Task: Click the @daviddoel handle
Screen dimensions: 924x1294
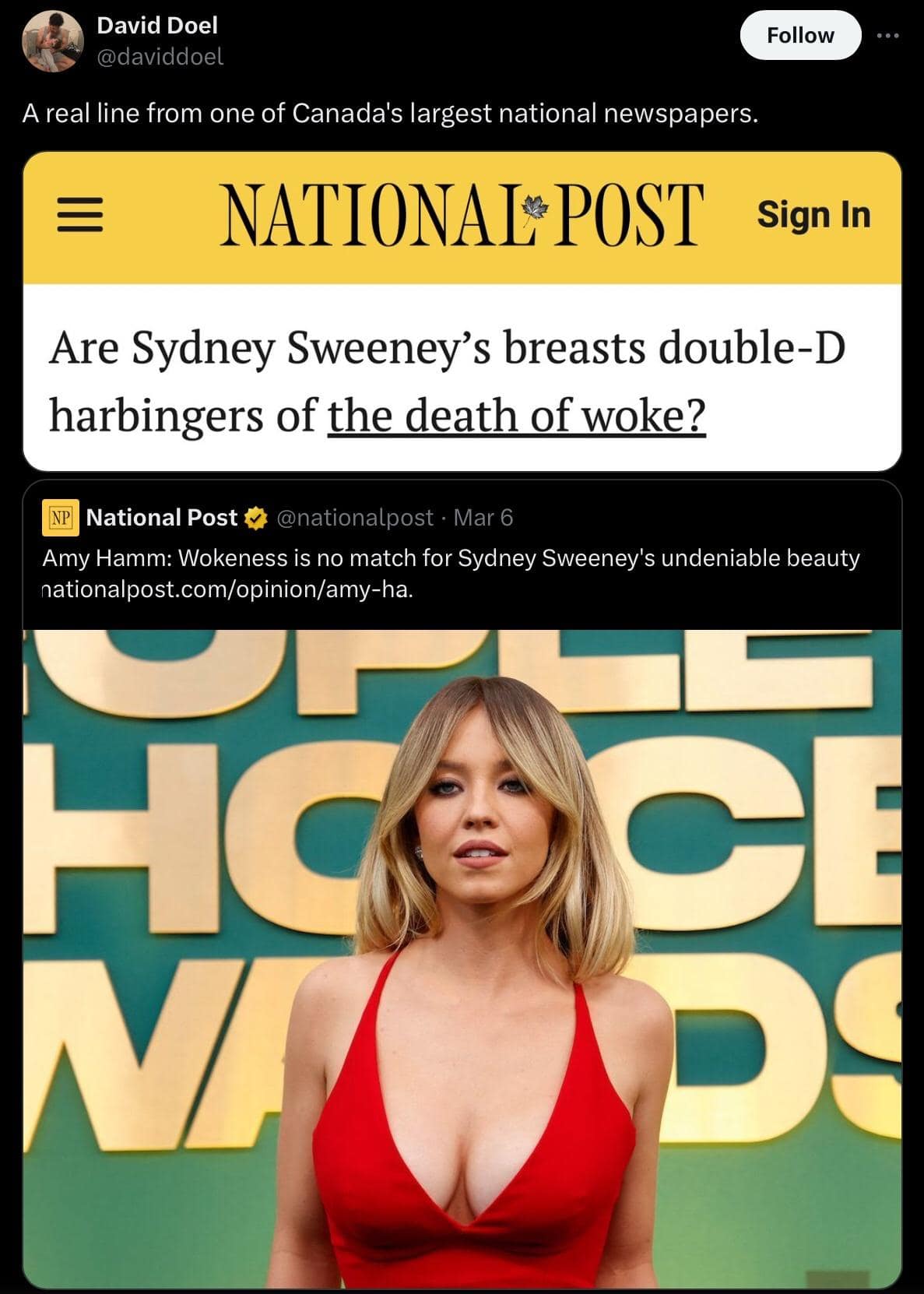Action: [x=160, y=57]
